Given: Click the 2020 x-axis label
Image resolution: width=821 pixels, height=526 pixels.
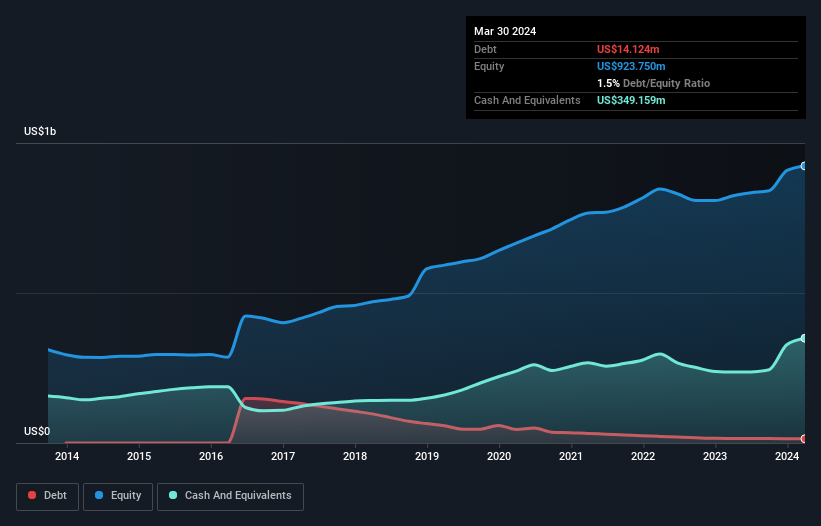Looking at the screenshot, I should coord(499,456).
